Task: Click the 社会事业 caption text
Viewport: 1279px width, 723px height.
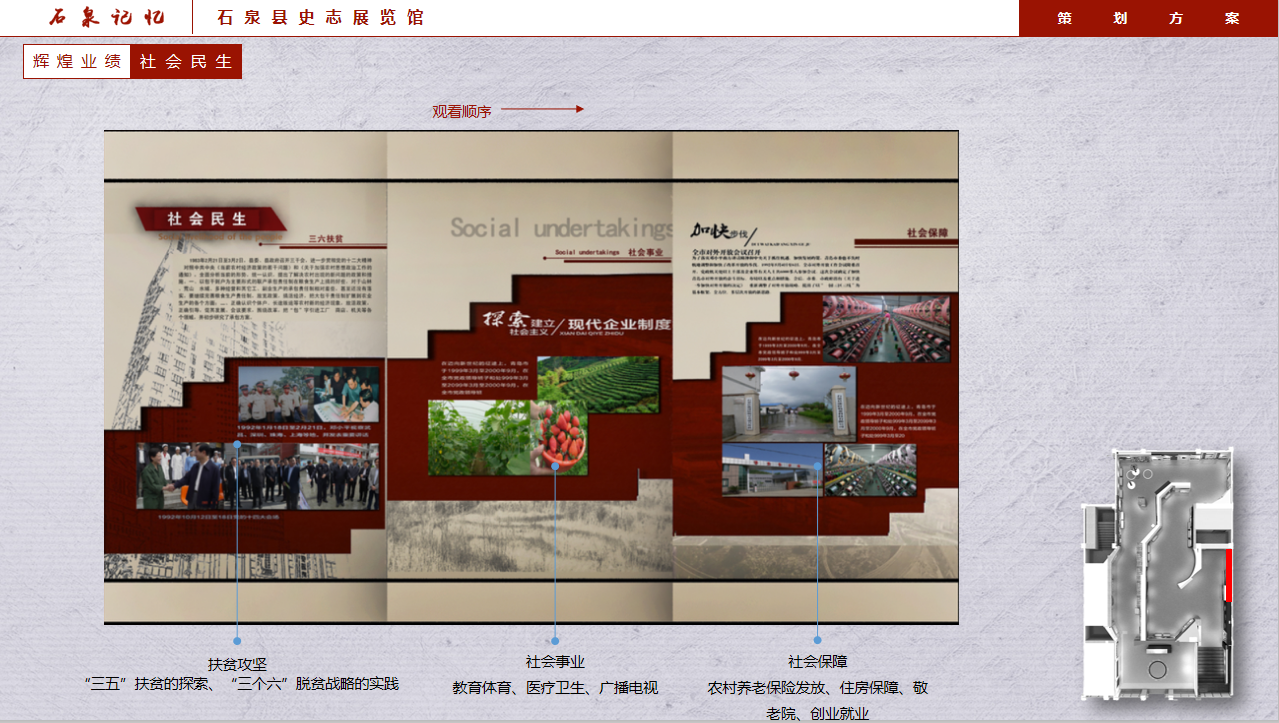Action: tap(554, 660)
